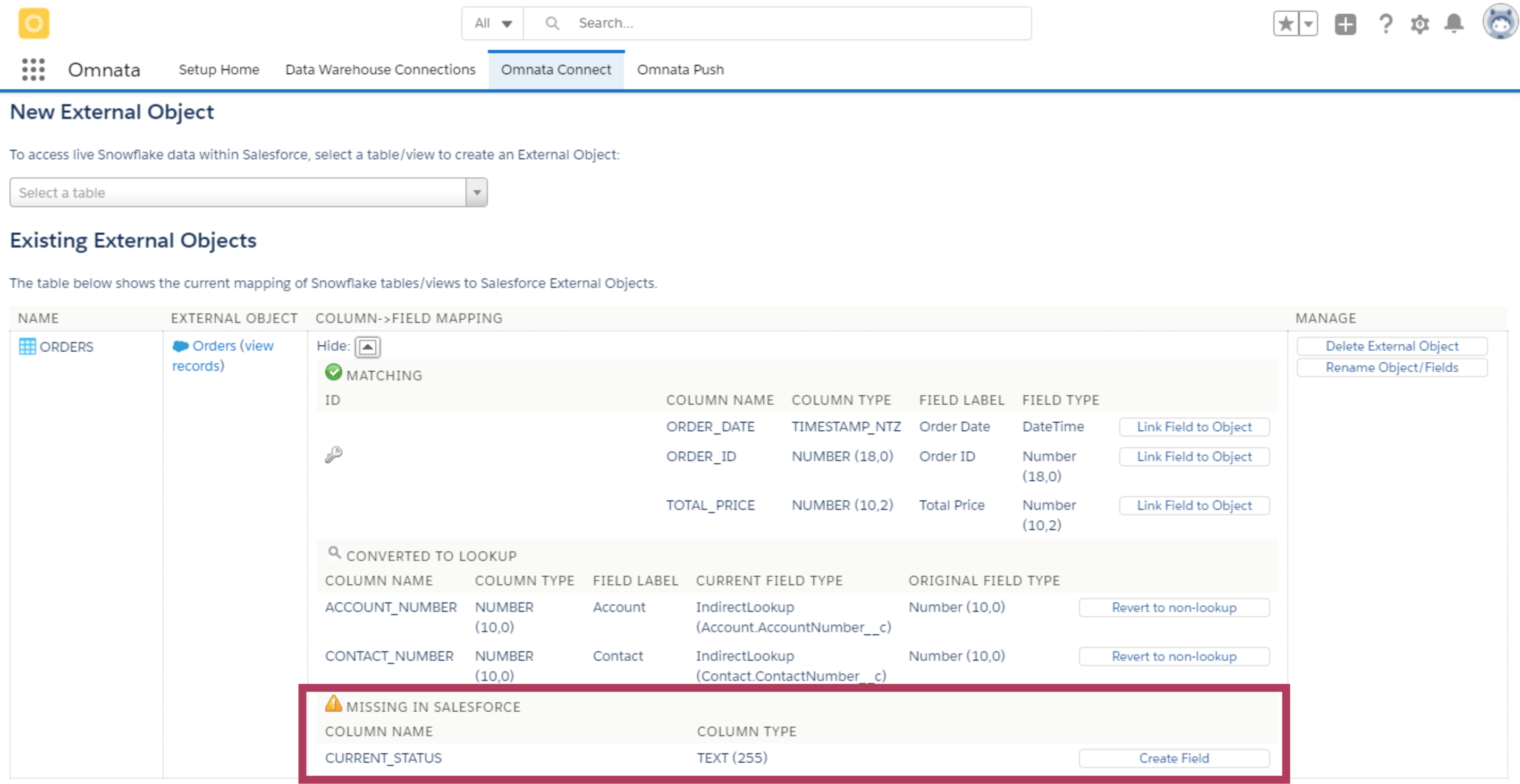Viewport: 1520px width, 784px height.
Task: Click the Missing in Salesforce warning icon
Action: 333,703
